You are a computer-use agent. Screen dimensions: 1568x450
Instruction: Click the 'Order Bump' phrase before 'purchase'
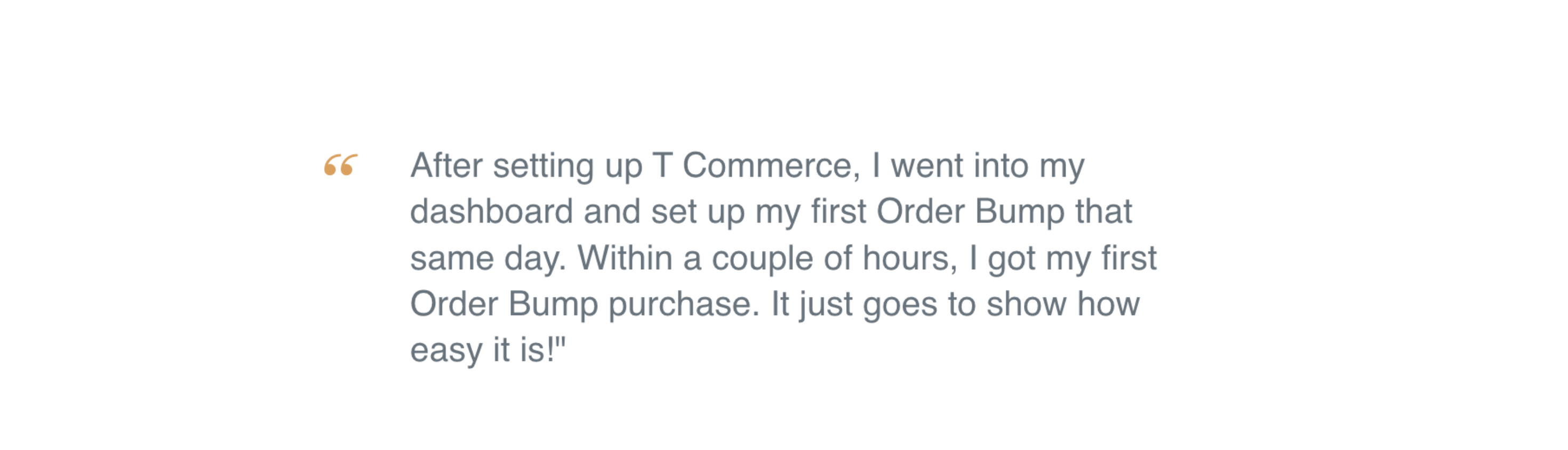pos(504,304)
